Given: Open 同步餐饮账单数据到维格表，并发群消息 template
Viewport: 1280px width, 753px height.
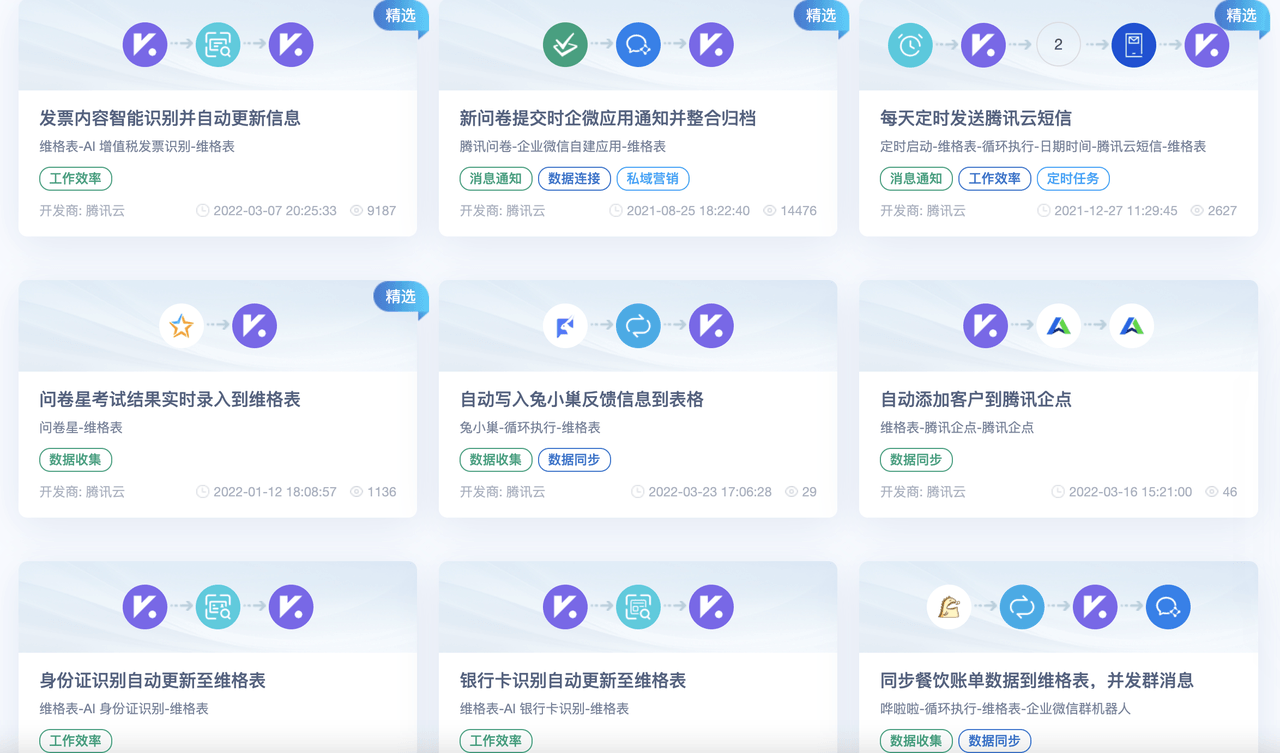Looking at the screenshot, I should tap(1037, 680).
